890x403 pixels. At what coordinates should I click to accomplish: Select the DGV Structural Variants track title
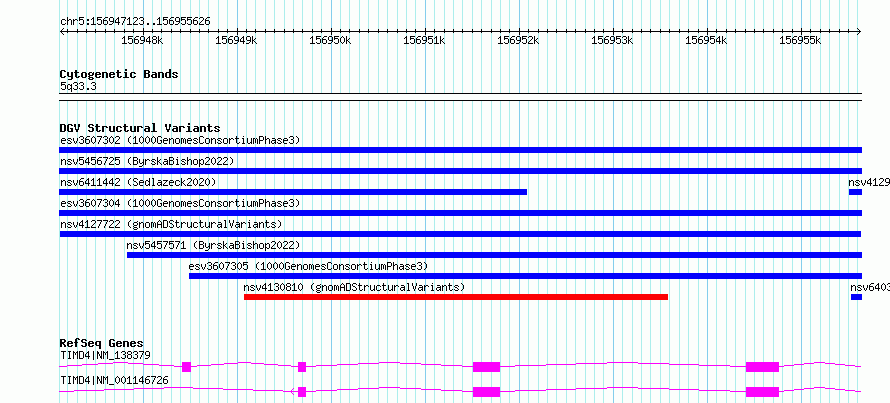(x=140, y=128)
